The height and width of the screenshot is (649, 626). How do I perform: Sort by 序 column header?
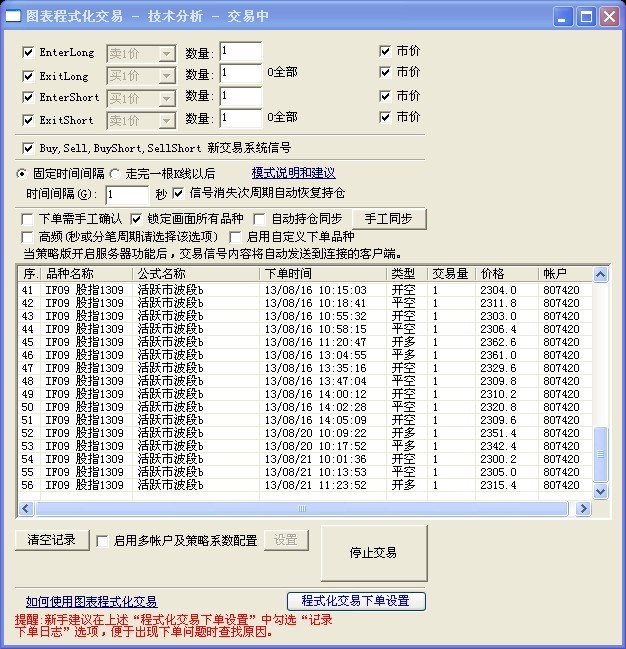coord(29,274)
